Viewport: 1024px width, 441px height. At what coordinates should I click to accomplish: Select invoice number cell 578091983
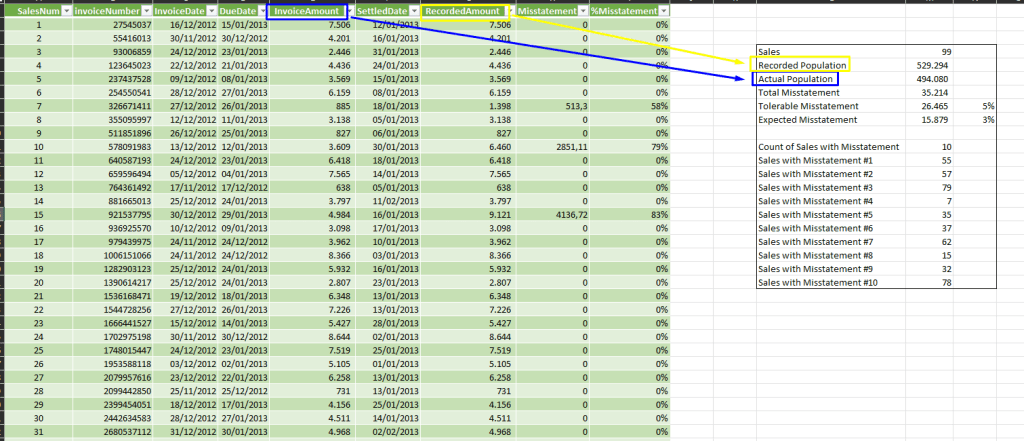pyautogui.click(x=112, y=146)
